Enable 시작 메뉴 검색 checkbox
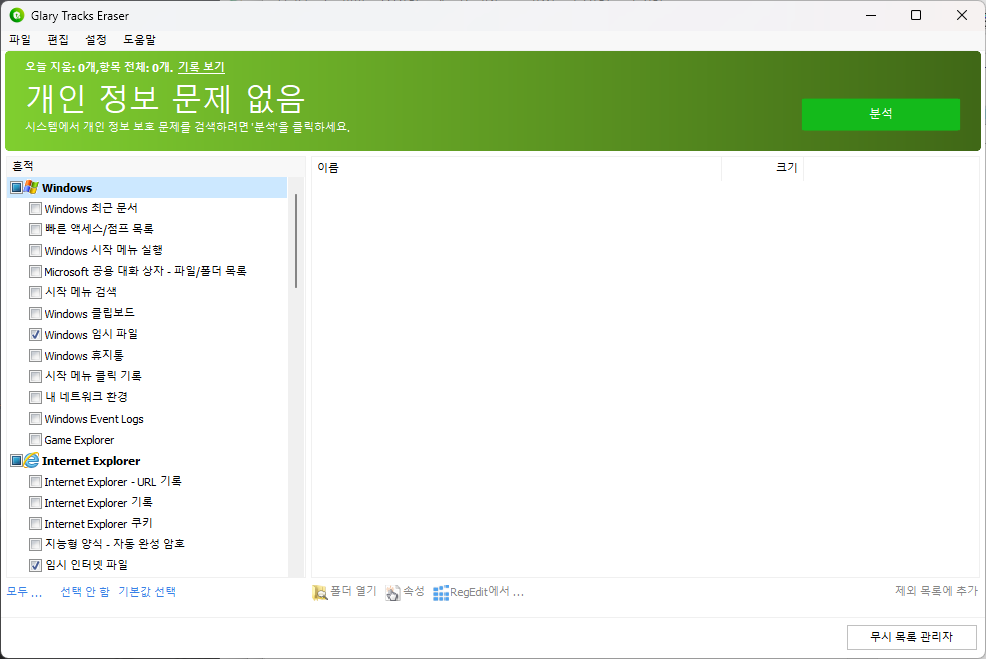The image size is (986, 659). pos(35,292)
